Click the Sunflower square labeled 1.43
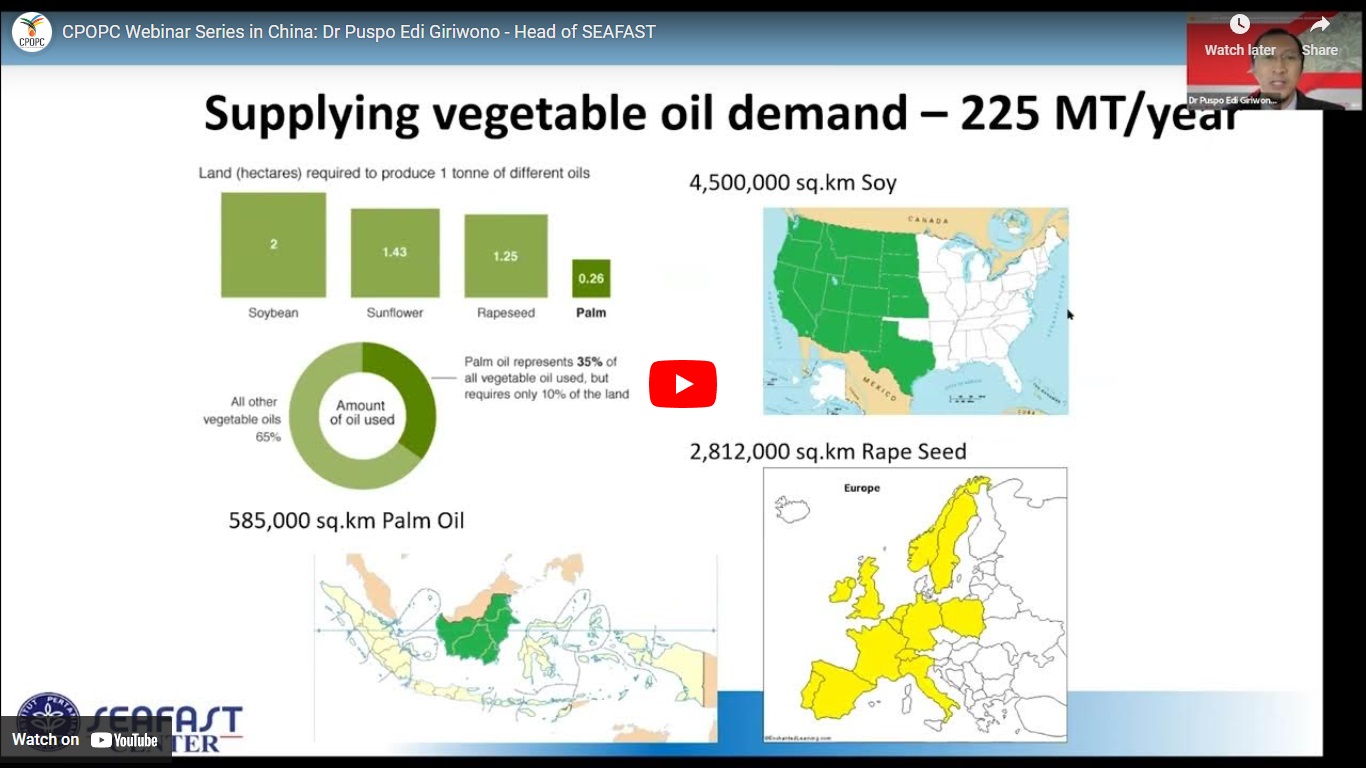 coord(395,253)
